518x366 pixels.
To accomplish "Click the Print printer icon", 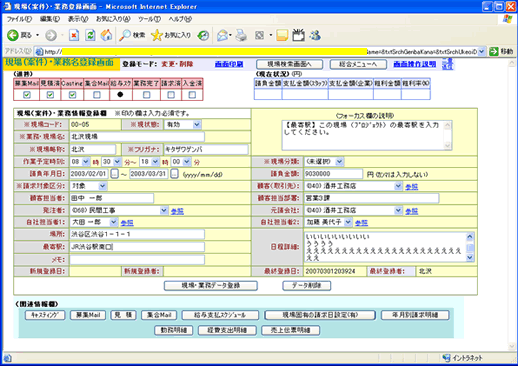I will pyautogui.click(x=241, y=35).
